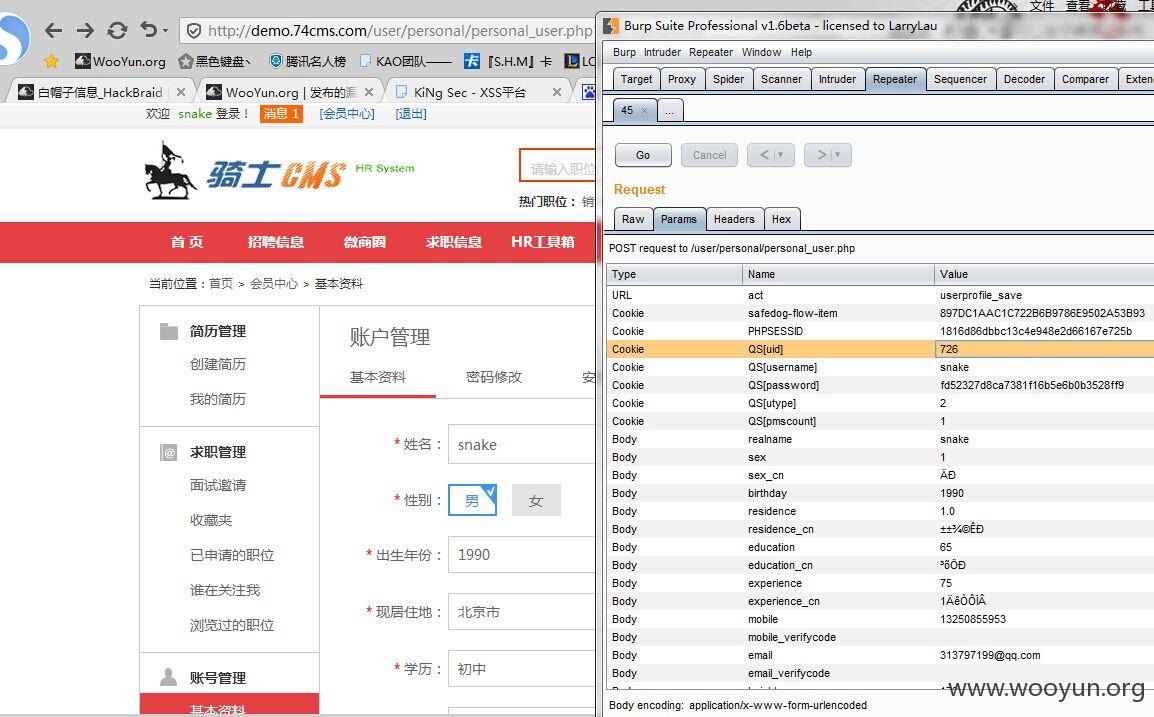Open the 腾讯名人榜 bookmark
Image resolution: width=1154 pixels, height=717 pixels.
point(308,61)
